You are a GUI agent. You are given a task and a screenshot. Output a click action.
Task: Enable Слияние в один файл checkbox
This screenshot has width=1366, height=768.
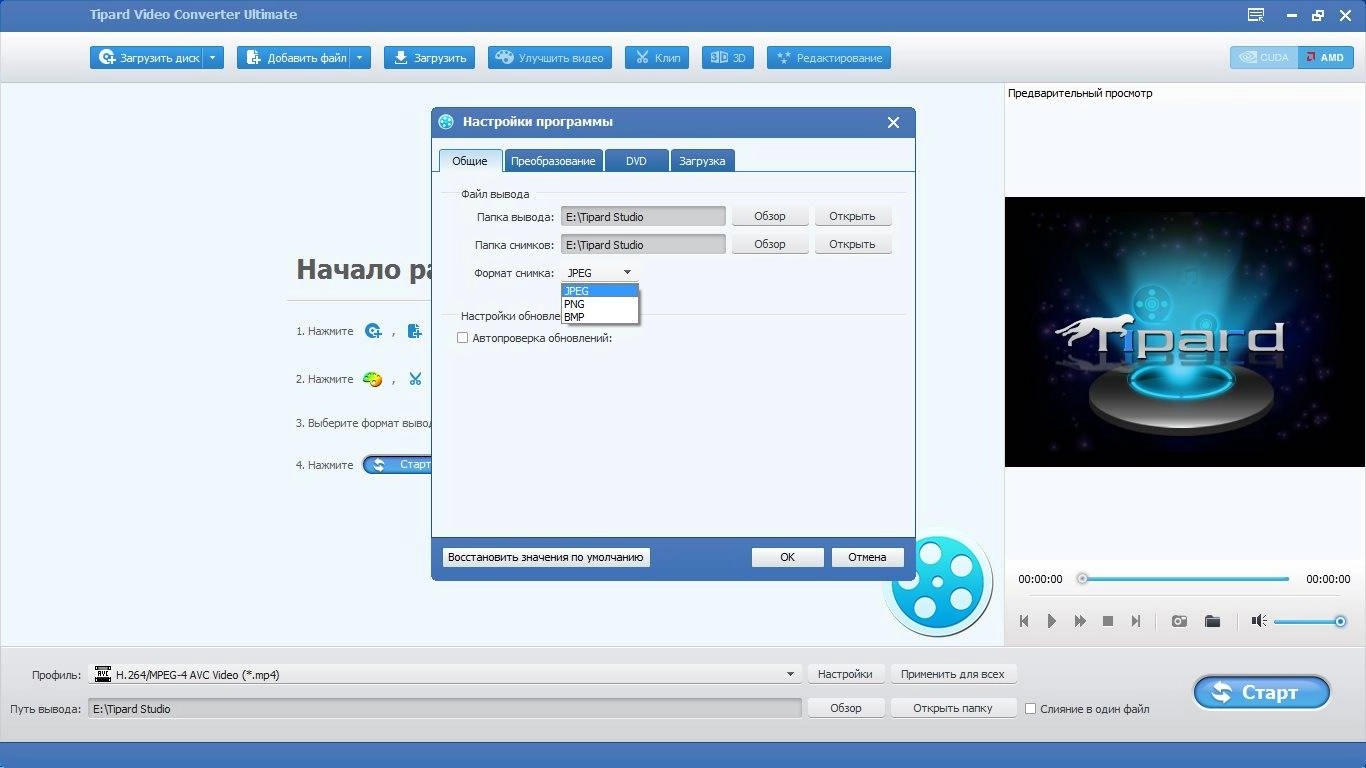pos(1030,709)
